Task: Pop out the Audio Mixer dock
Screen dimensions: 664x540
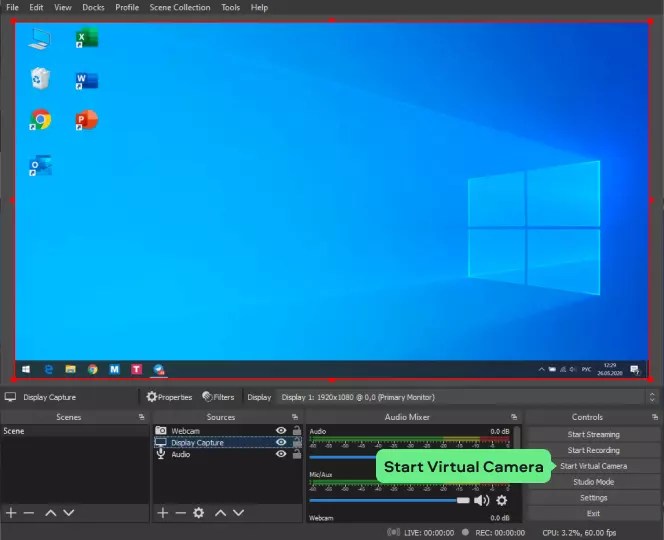Action: point(514,417)
